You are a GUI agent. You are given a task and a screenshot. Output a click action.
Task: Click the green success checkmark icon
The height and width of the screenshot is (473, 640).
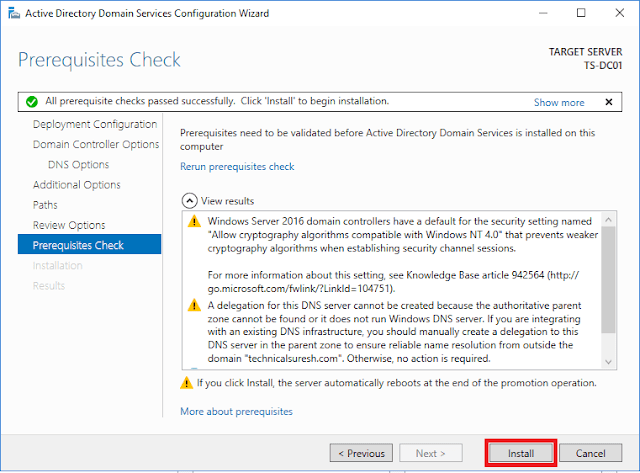click(x=32, y=102)
